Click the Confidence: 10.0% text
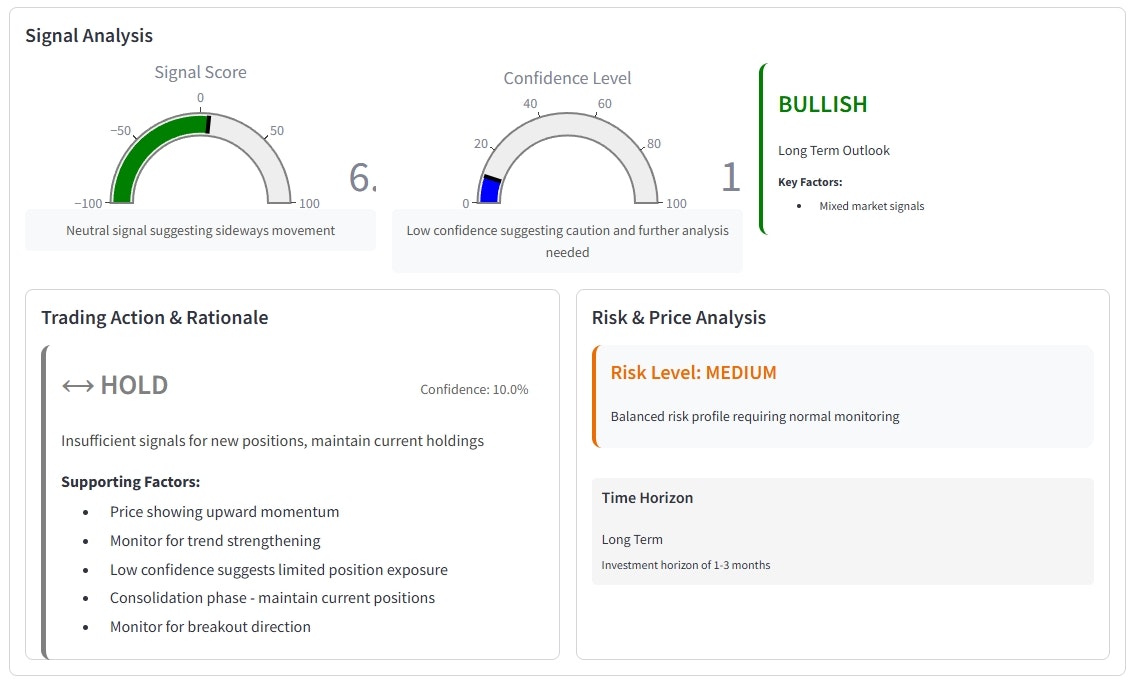The image size is (1136, 683). point(474,390)
